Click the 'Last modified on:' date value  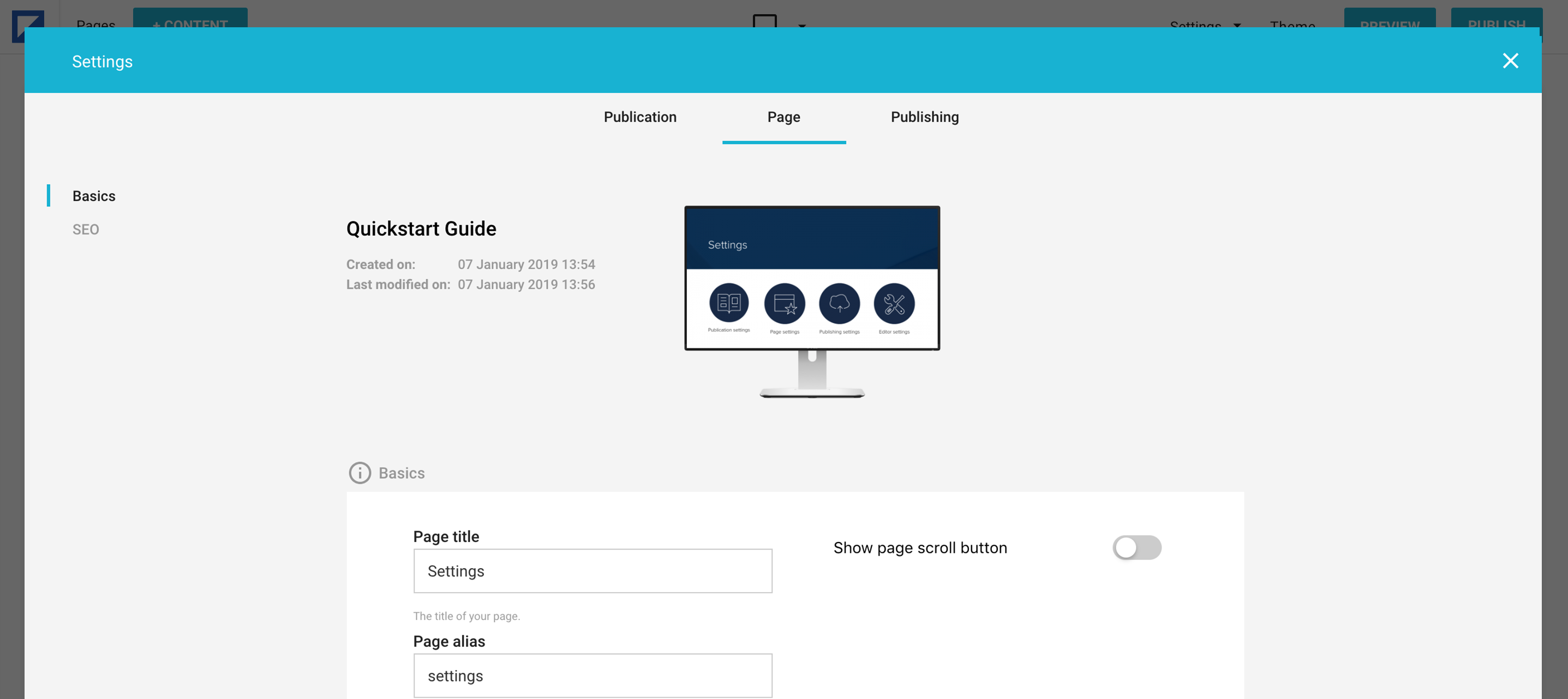(526, 284)
